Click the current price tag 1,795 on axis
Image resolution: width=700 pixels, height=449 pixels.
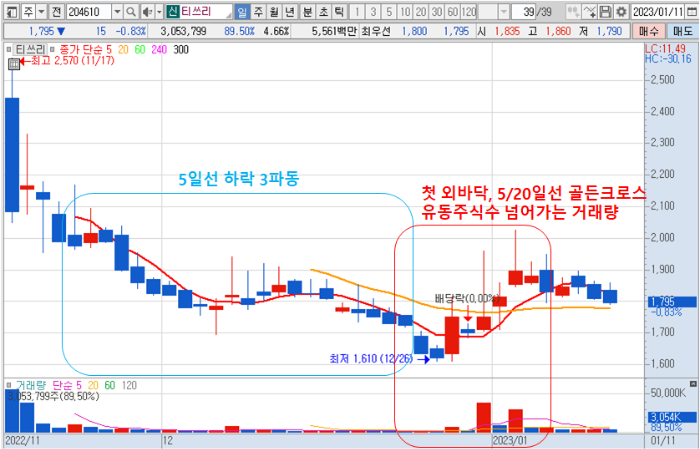pyautogui.click(x=672, y=302)
